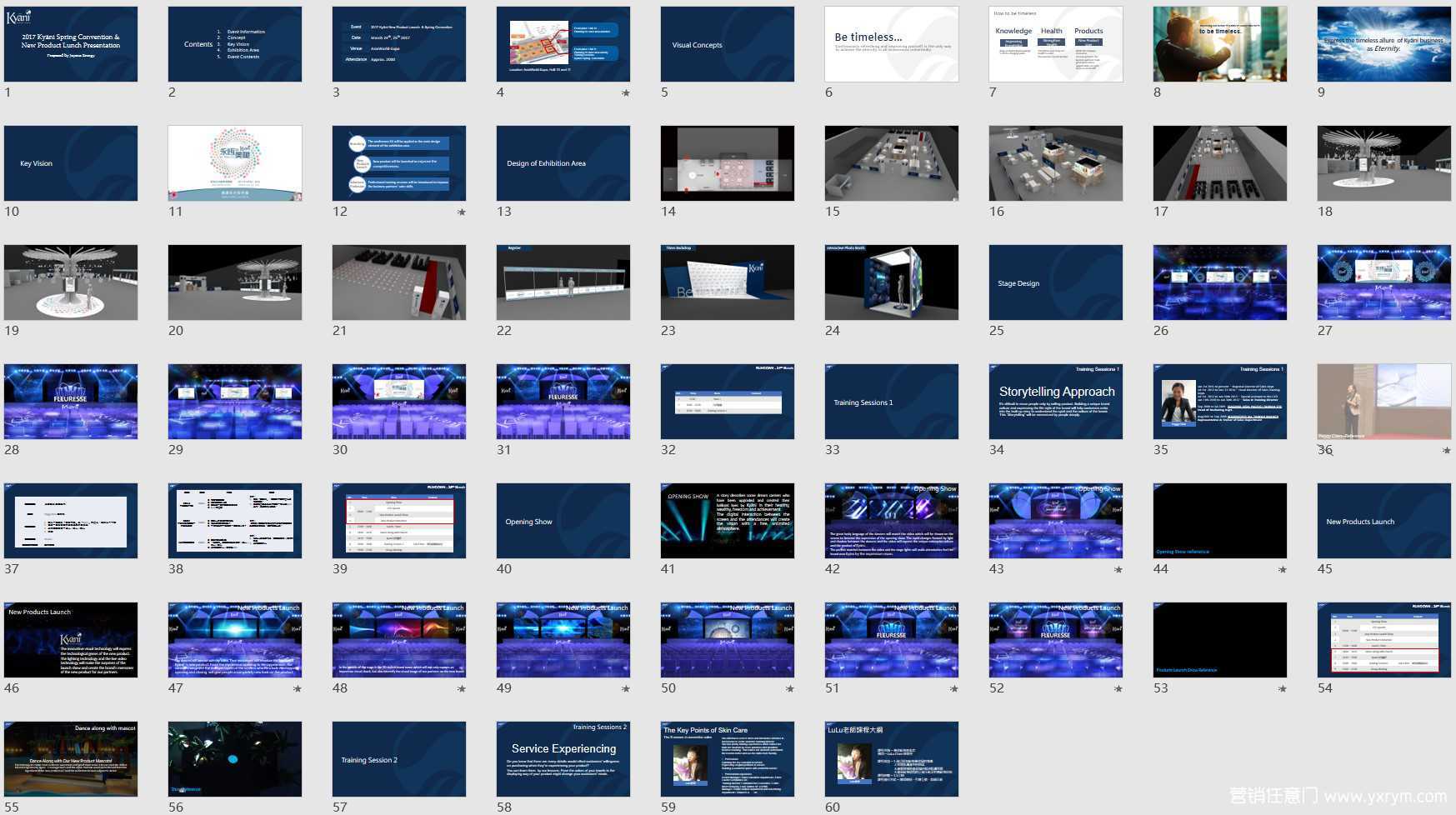Click the slide number label 40
Screen dimensions: 1456x815
pos(504,569)
